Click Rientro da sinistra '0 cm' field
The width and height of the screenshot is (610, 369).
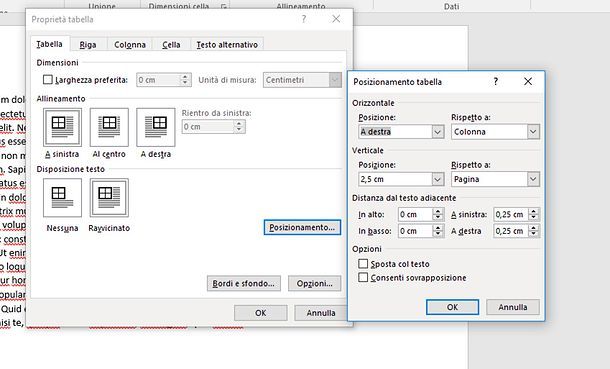208,126
